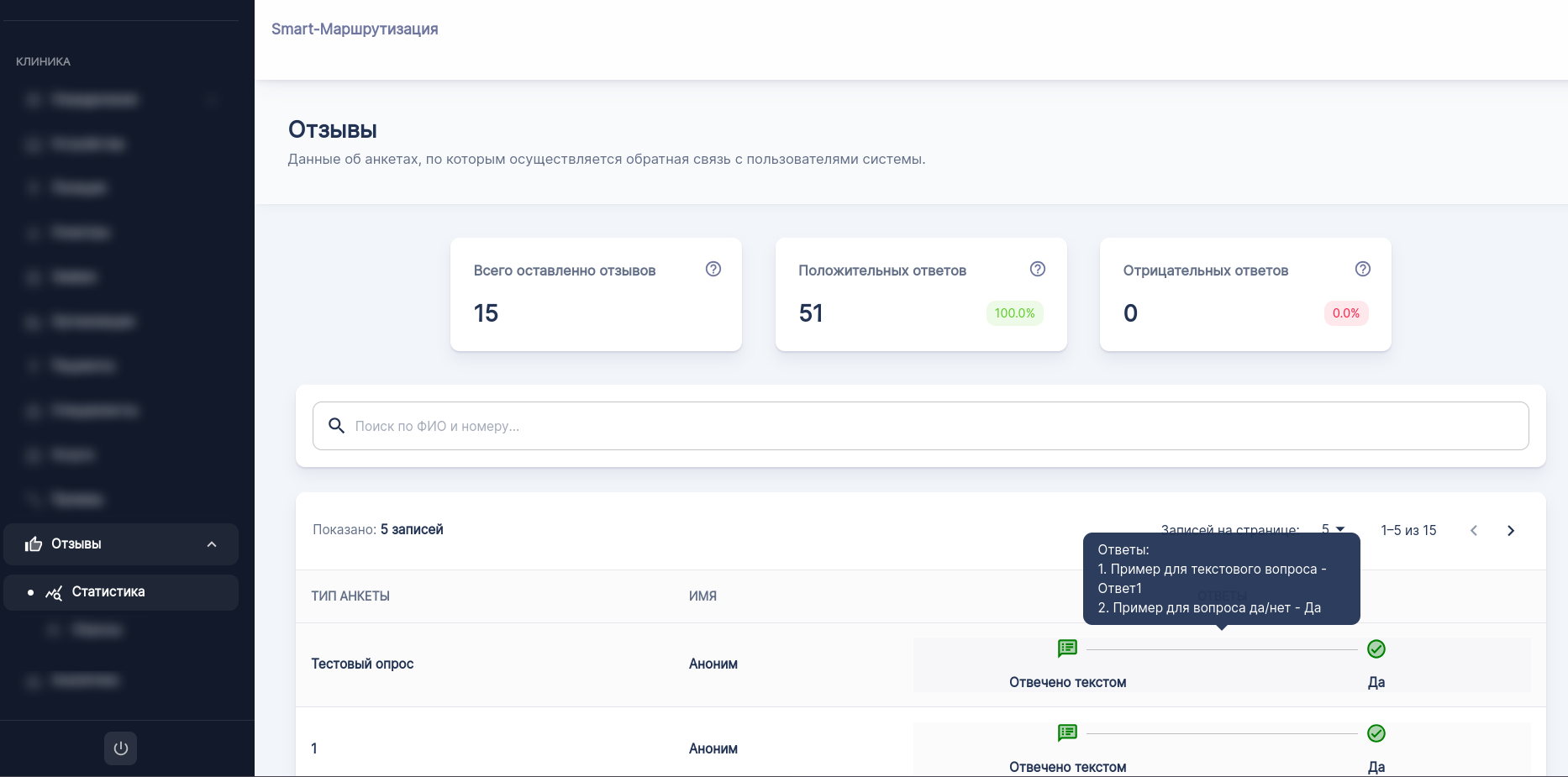Go to previous page of records

tap(1473, 530)
